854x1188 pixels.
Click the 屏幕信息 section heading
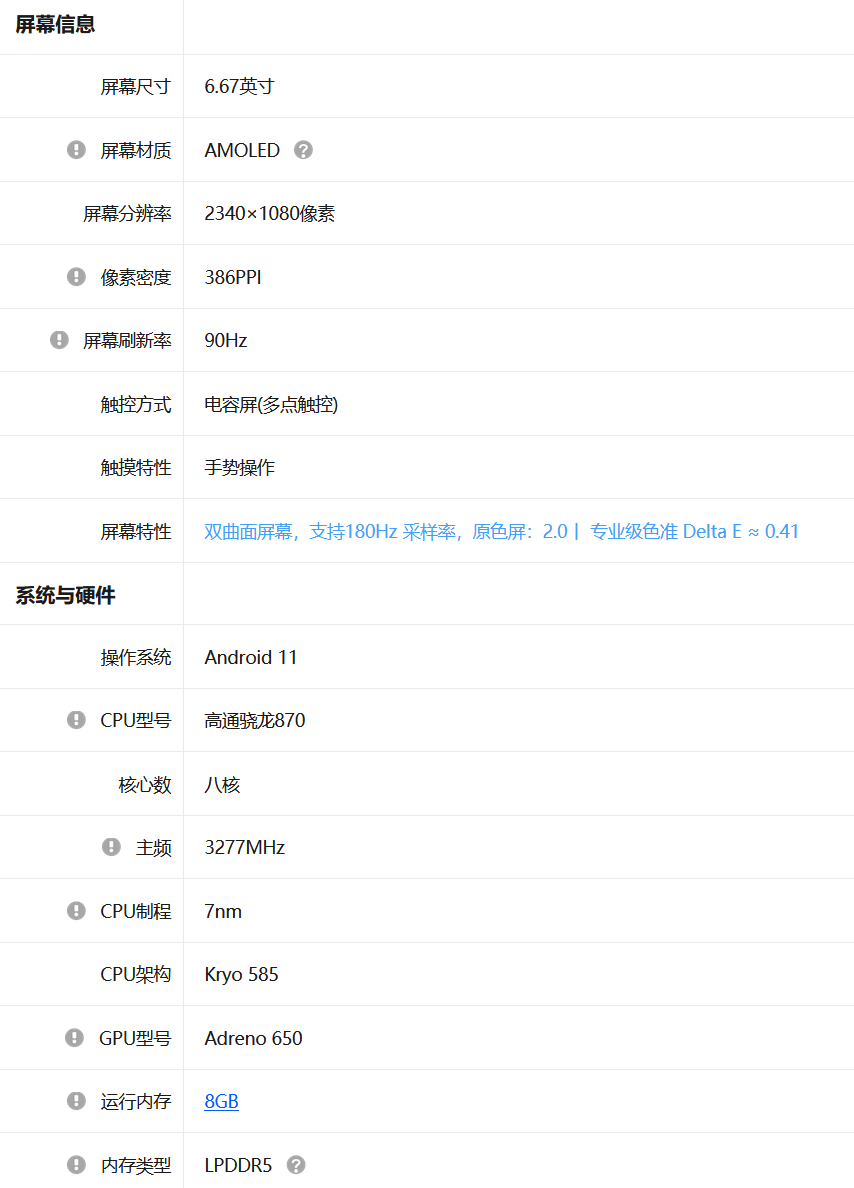coord(55,25)
